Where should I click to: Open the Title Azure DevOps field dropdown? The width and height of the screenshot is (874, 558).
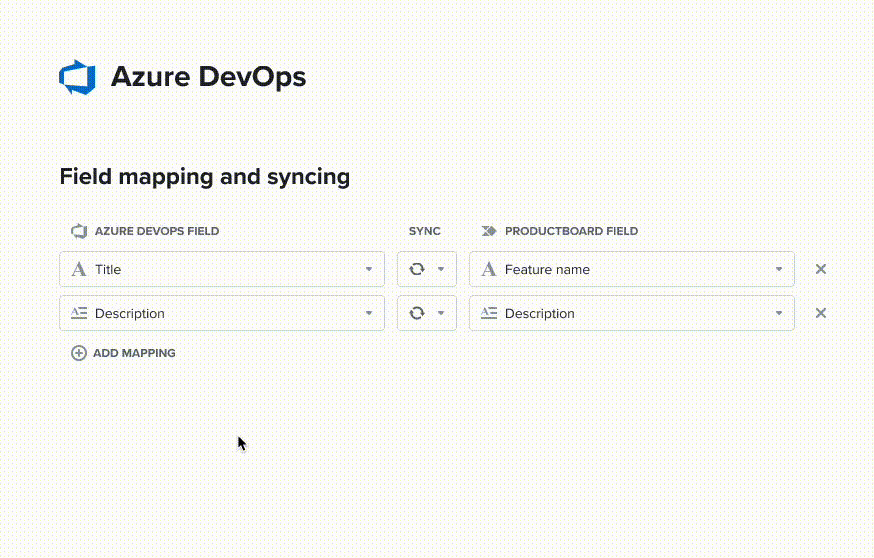[222, 269]
